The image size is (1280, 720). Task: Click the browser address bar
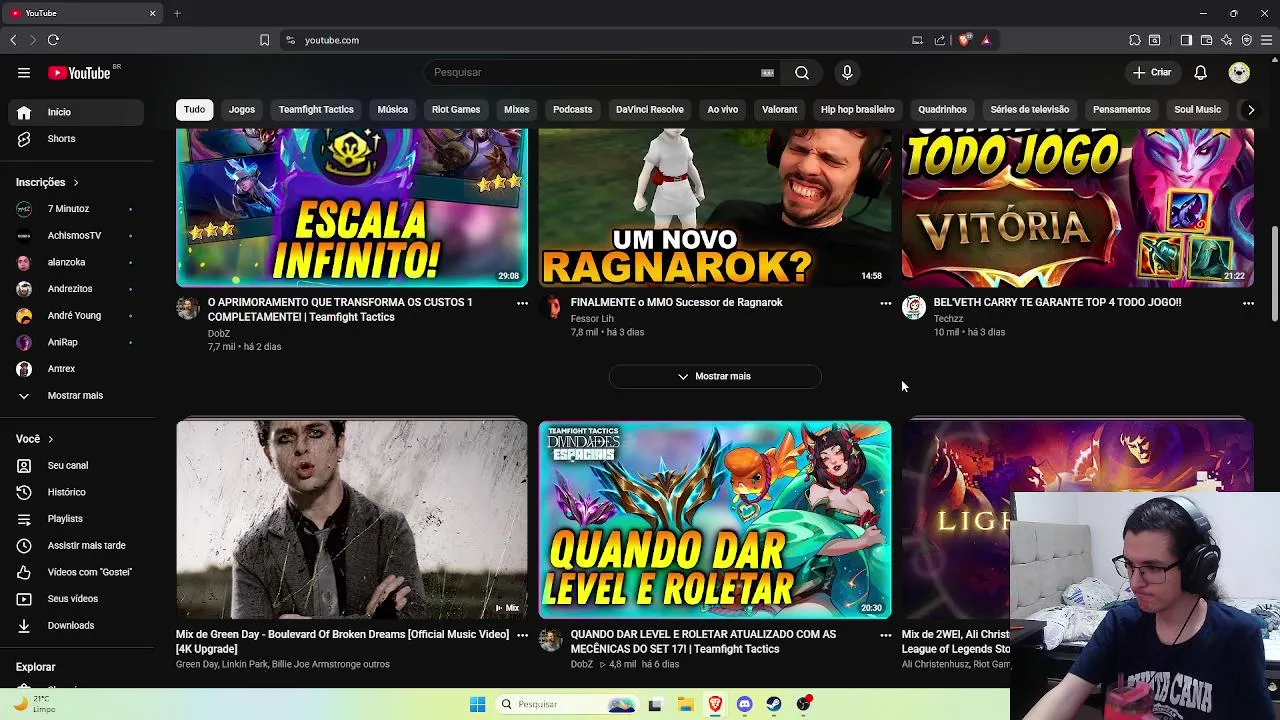coord(600,40)
